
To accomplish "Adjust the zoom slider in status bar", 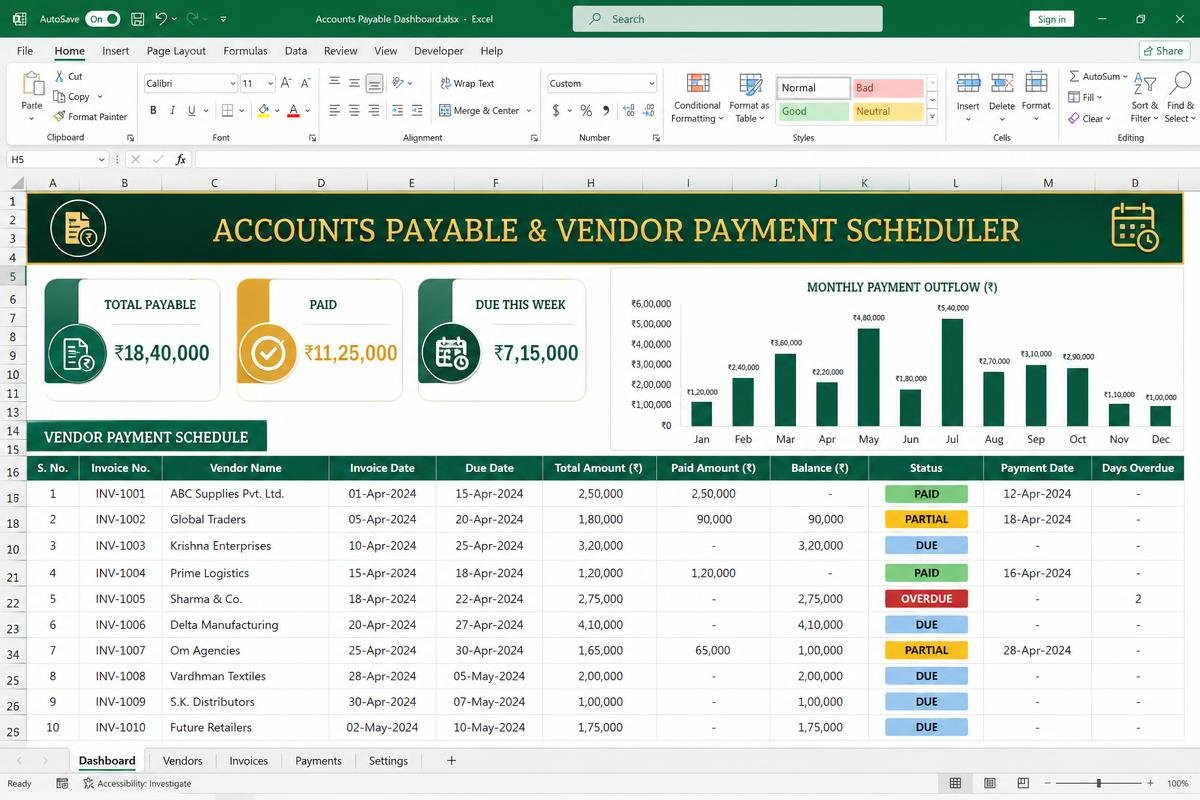I will tap(1099, 783).
